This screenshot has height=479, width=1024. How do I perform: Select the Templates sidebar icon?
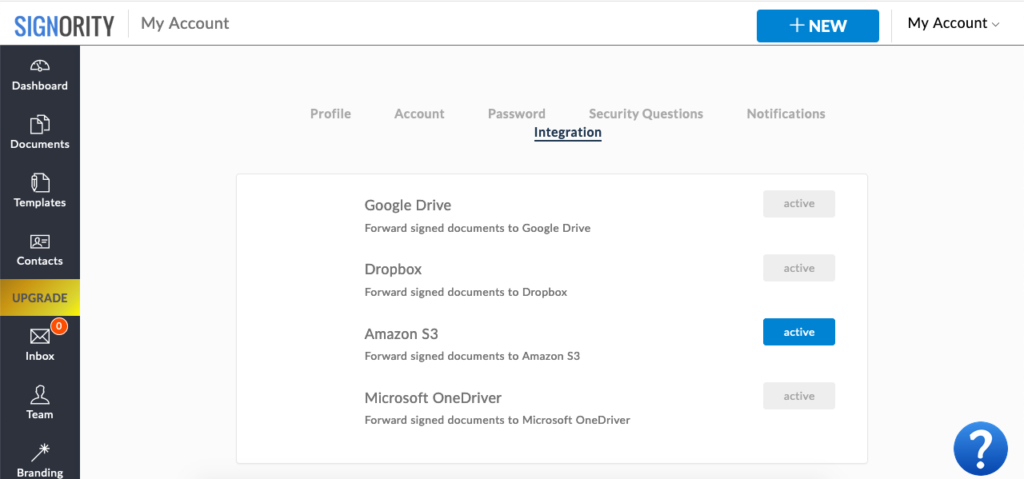pos(40,183)
